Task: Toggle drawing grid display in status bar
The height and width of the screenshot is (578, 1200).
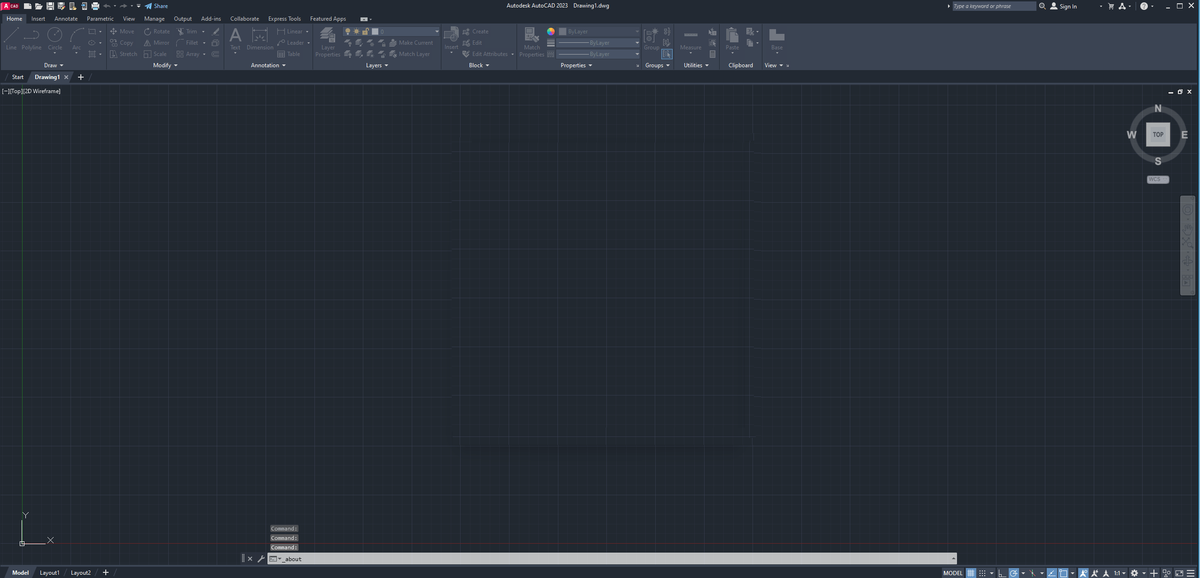Action: [971, 573]
